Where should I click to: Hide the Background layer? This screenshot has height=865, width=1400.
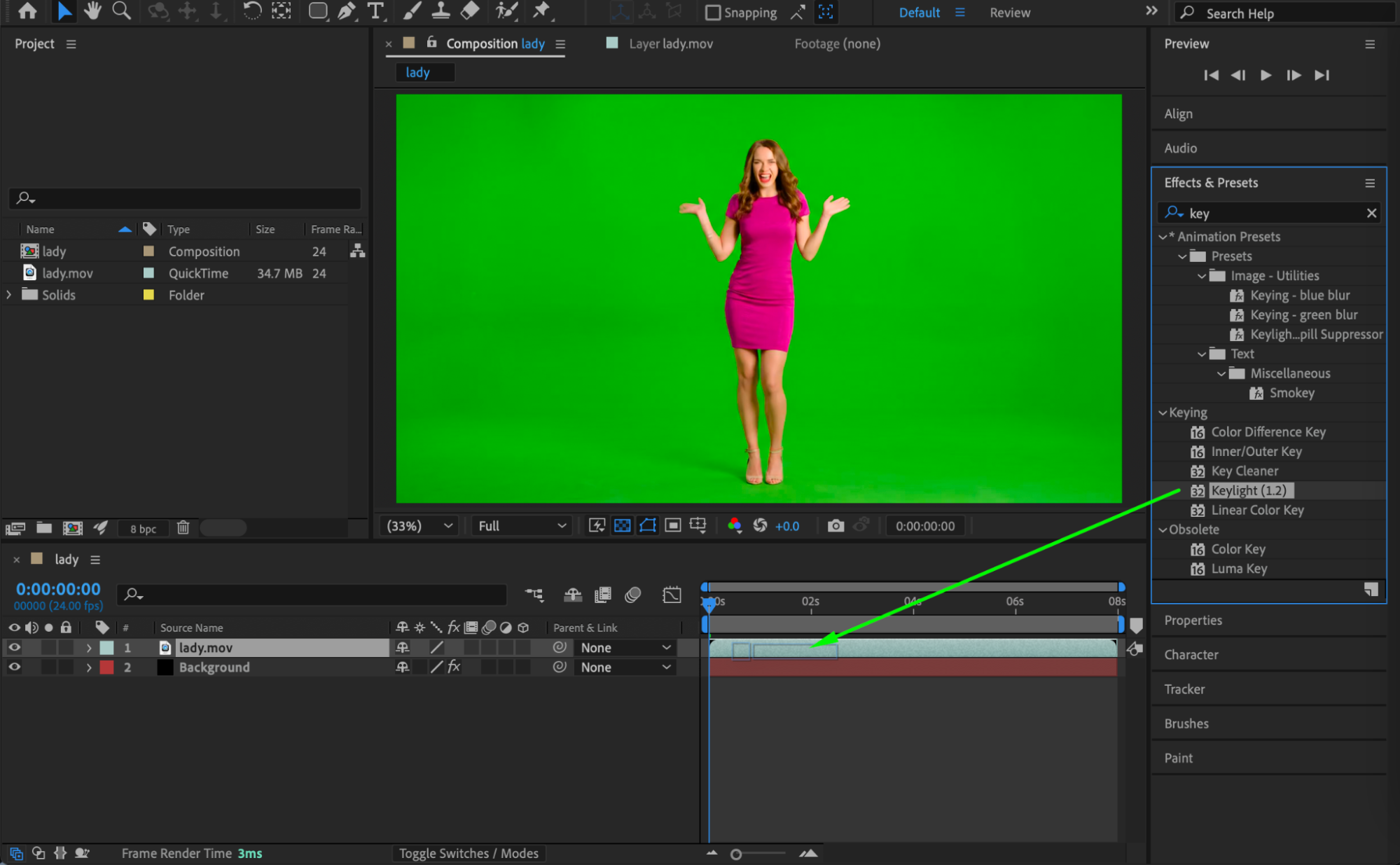14,667
